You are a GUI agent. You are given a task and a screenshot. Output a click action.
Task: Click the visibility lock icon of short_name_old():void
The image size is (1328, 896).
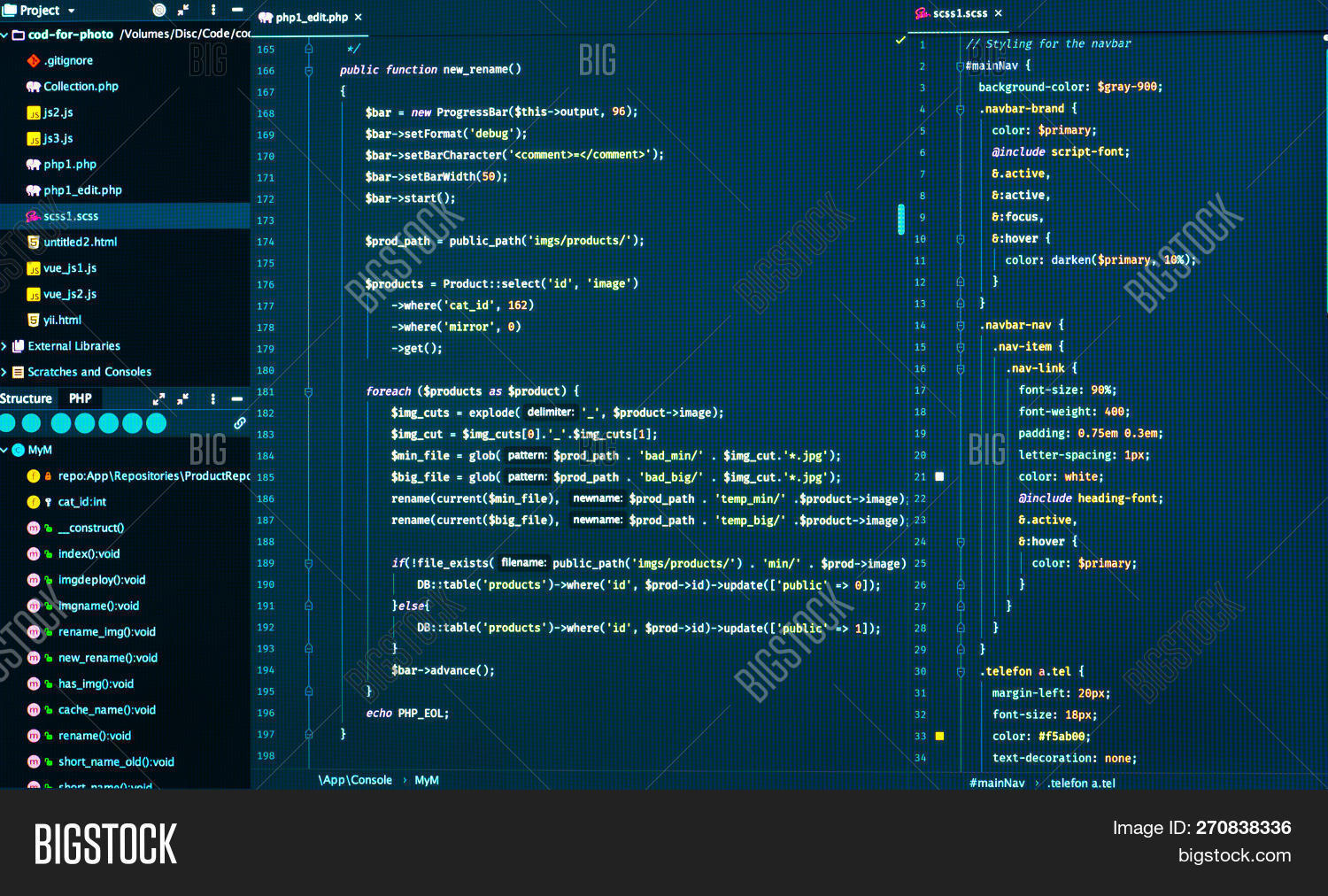pyautogui.click(x=49, y=762)
